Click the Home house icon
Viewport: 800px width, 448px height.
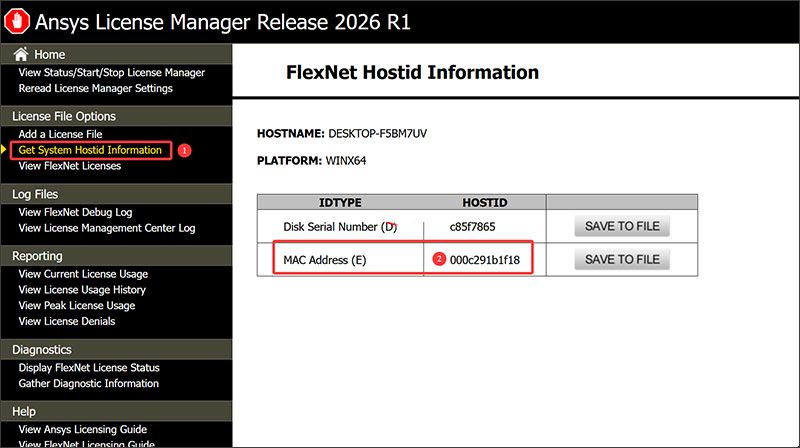click(21, 54)
